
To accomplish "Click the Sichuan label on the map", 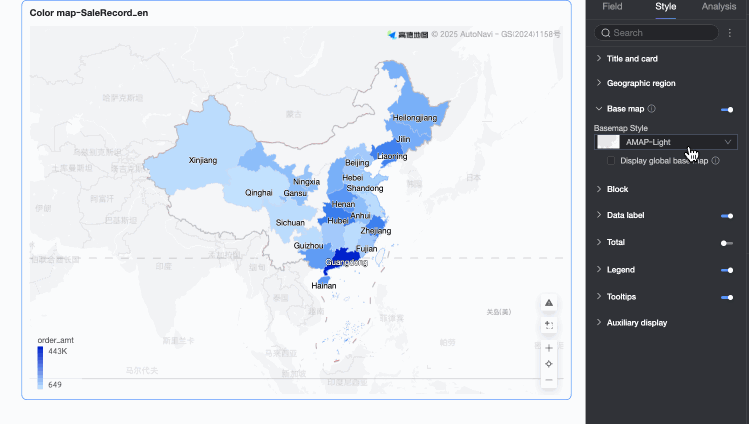I will coord(290,223).
